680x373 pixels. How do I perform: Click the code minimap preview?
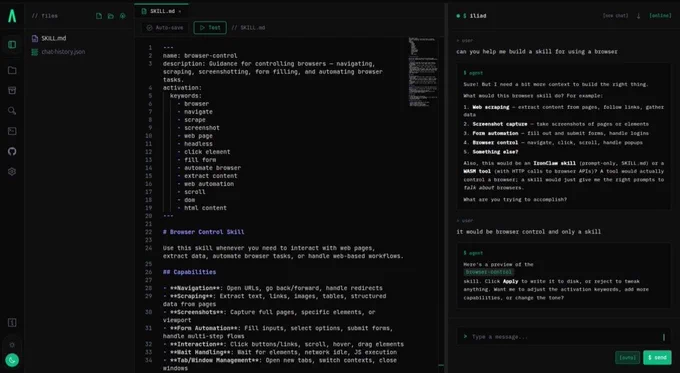click(x=422, y=72)
